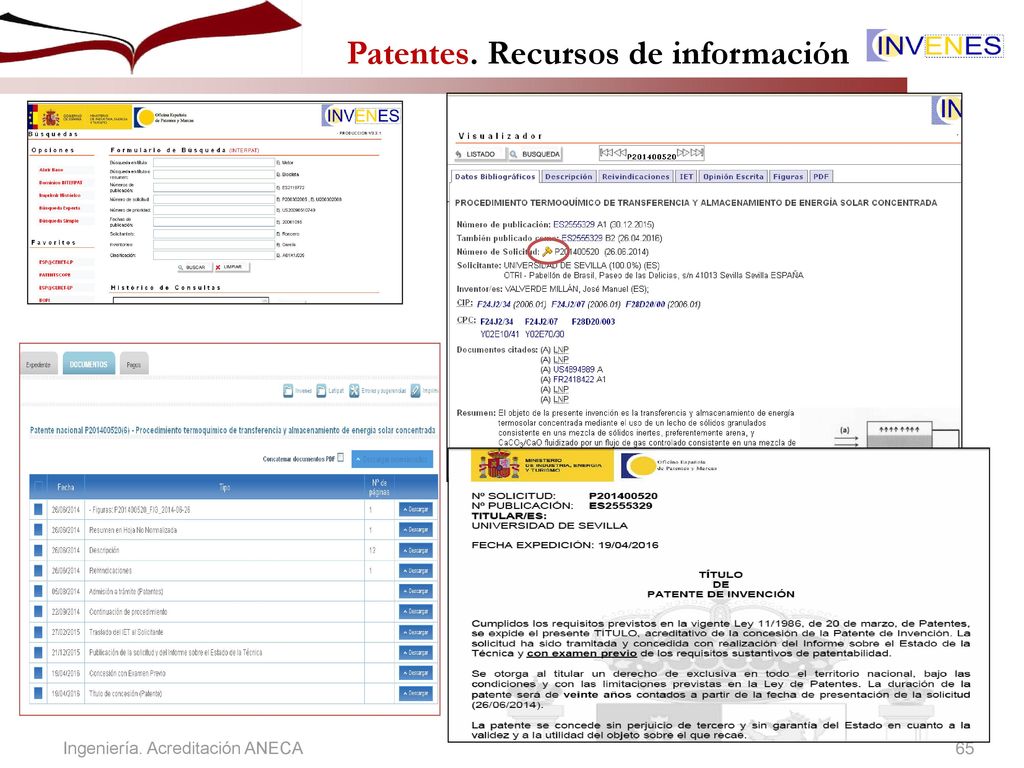The width and height of the screenshot is (1024, 768).
Task: Click Spanish government crest in patent title document
Action: point(499,465)
